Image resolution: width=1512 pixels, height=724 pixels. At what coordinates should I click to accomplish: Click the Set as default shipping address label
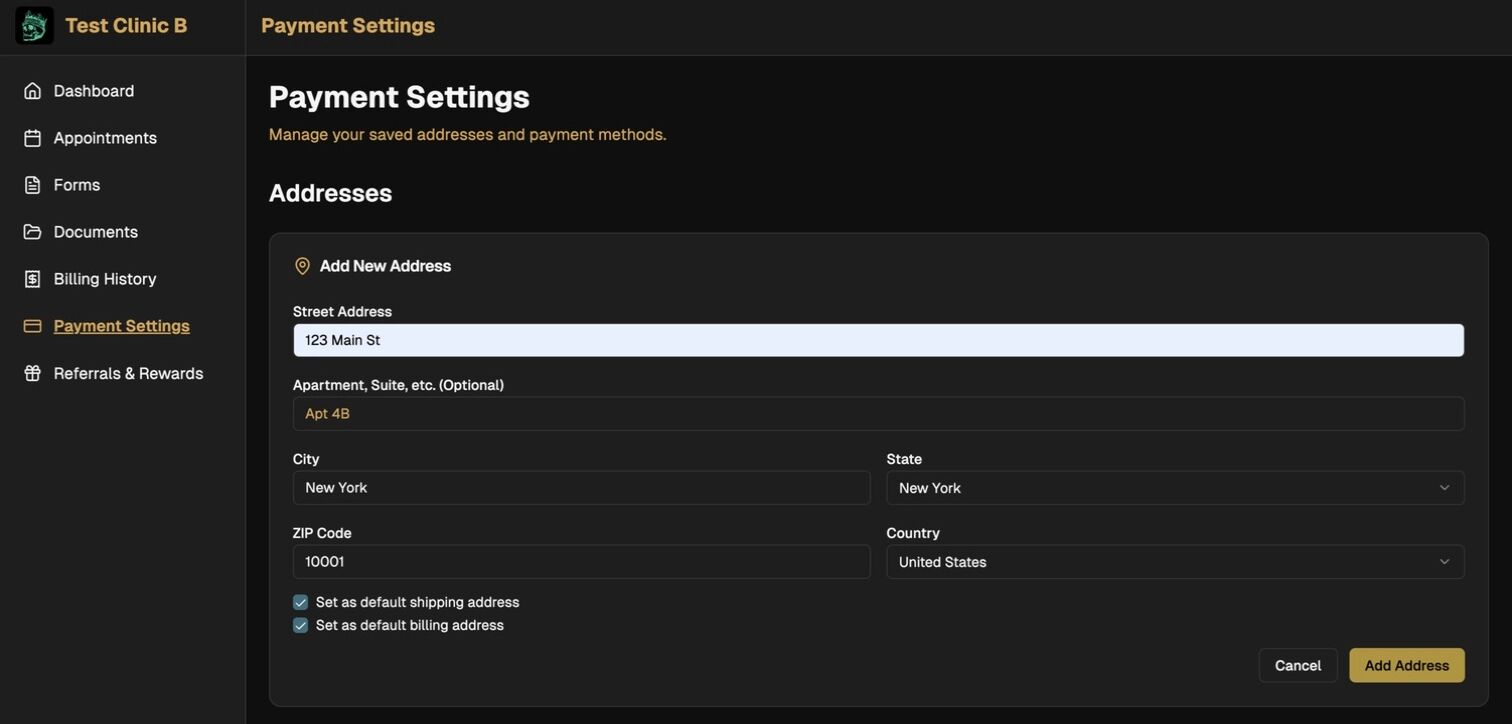417,602
